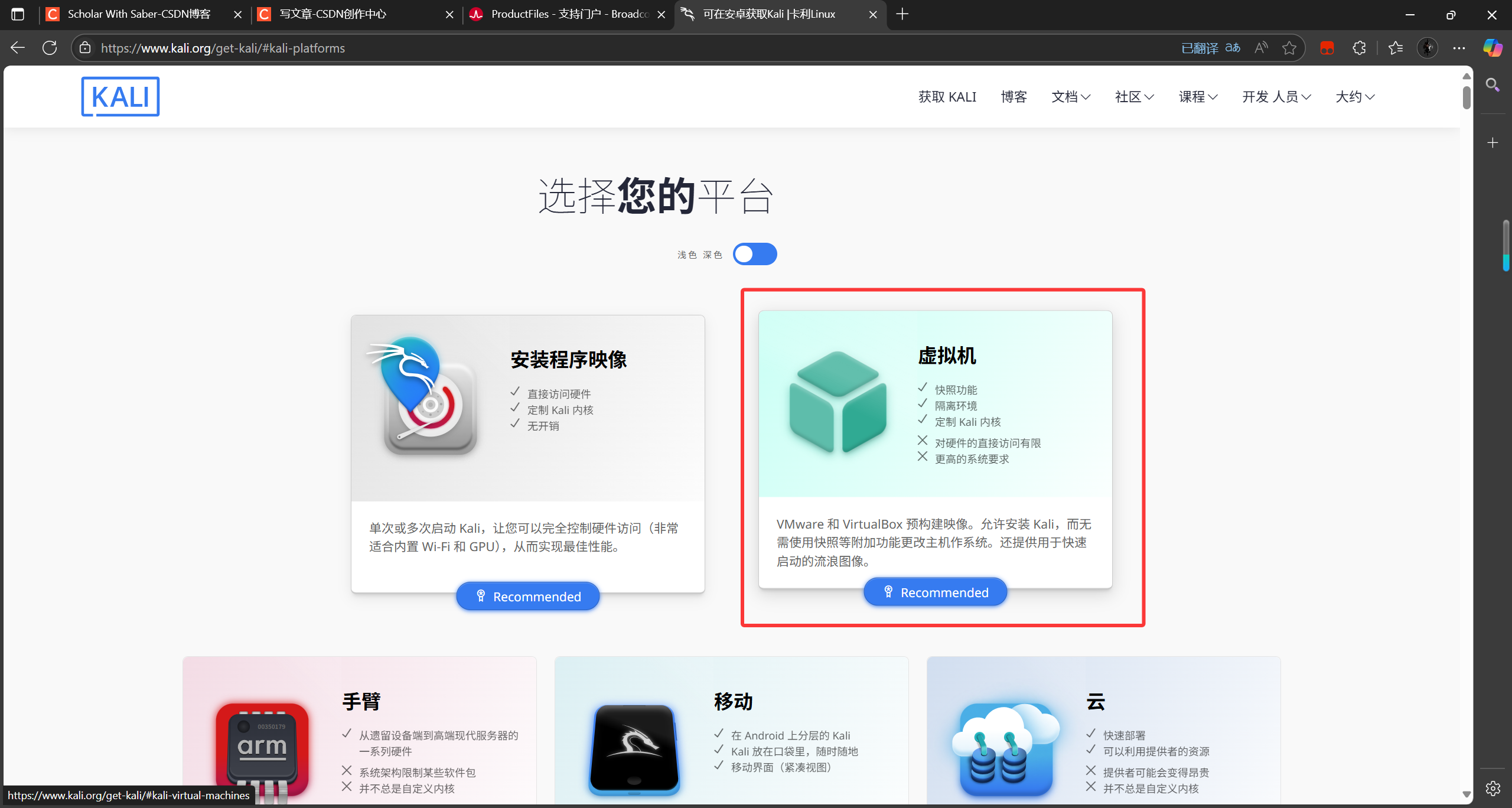Open sidebar settings gear icon
1512x808 pixels.
point(1493,788)
